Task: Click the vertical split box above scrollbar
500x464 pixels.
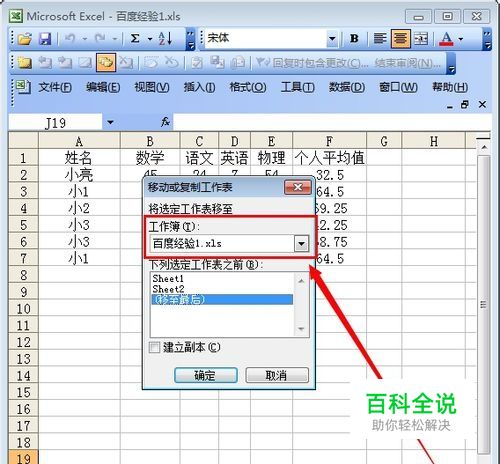Action: (x=483, y=138)
